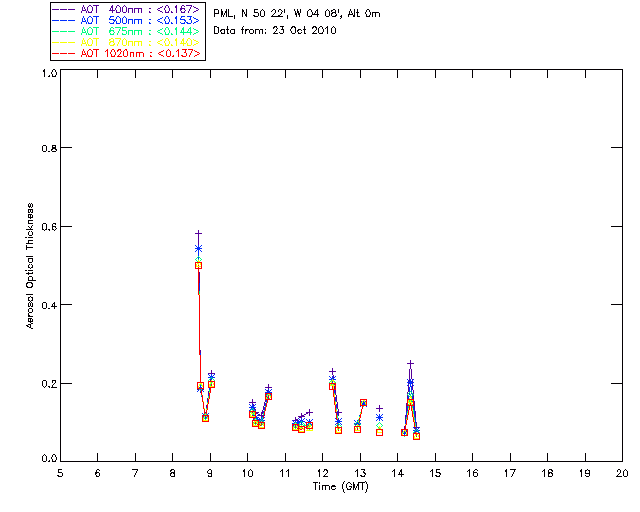This screenshot has height=512, width=640.
Task: Click the purple plus marker at the 0.58 peak
Action: point(198,234)
